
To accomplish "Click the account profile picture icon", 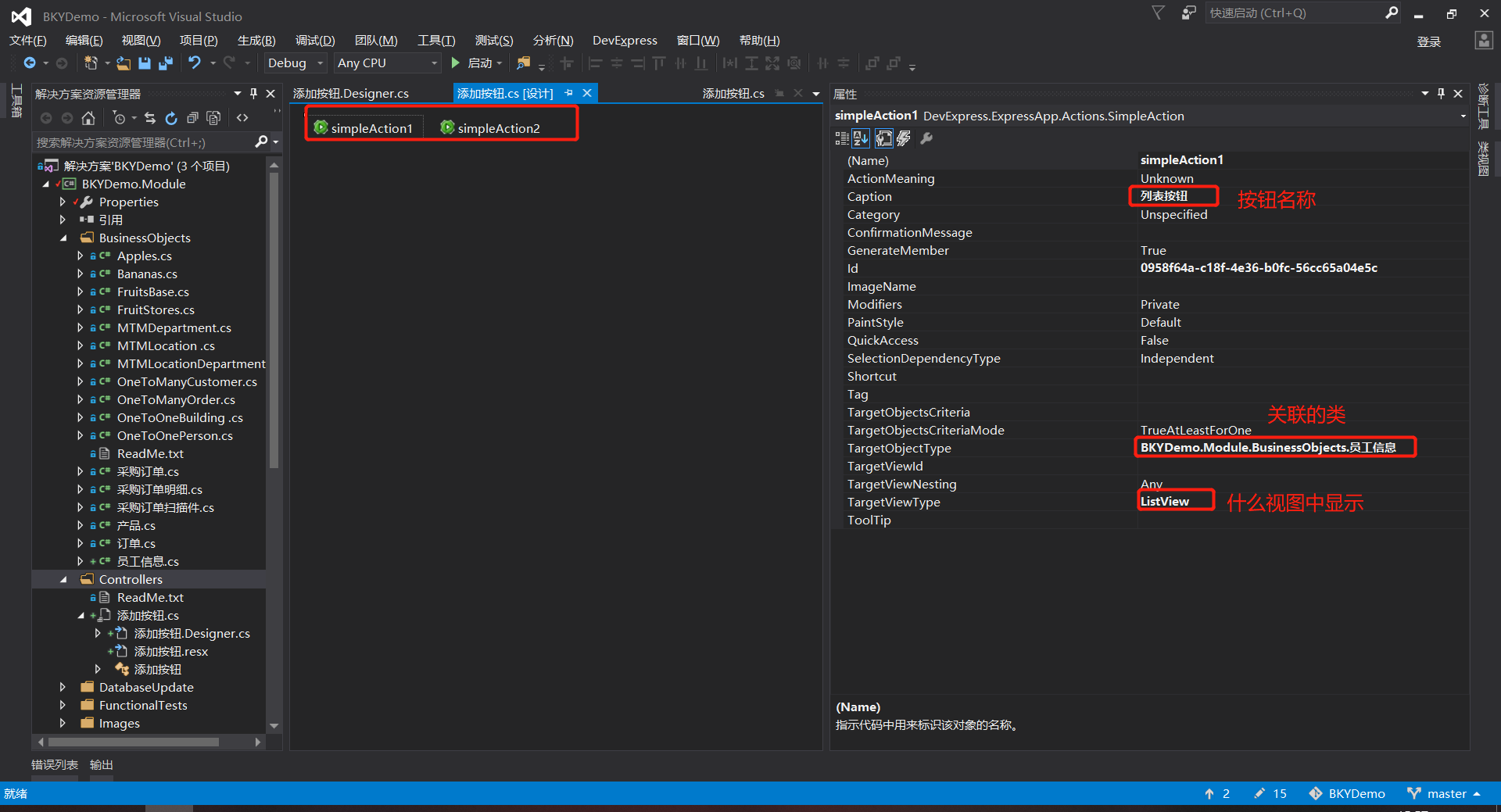I will 1483,41.
